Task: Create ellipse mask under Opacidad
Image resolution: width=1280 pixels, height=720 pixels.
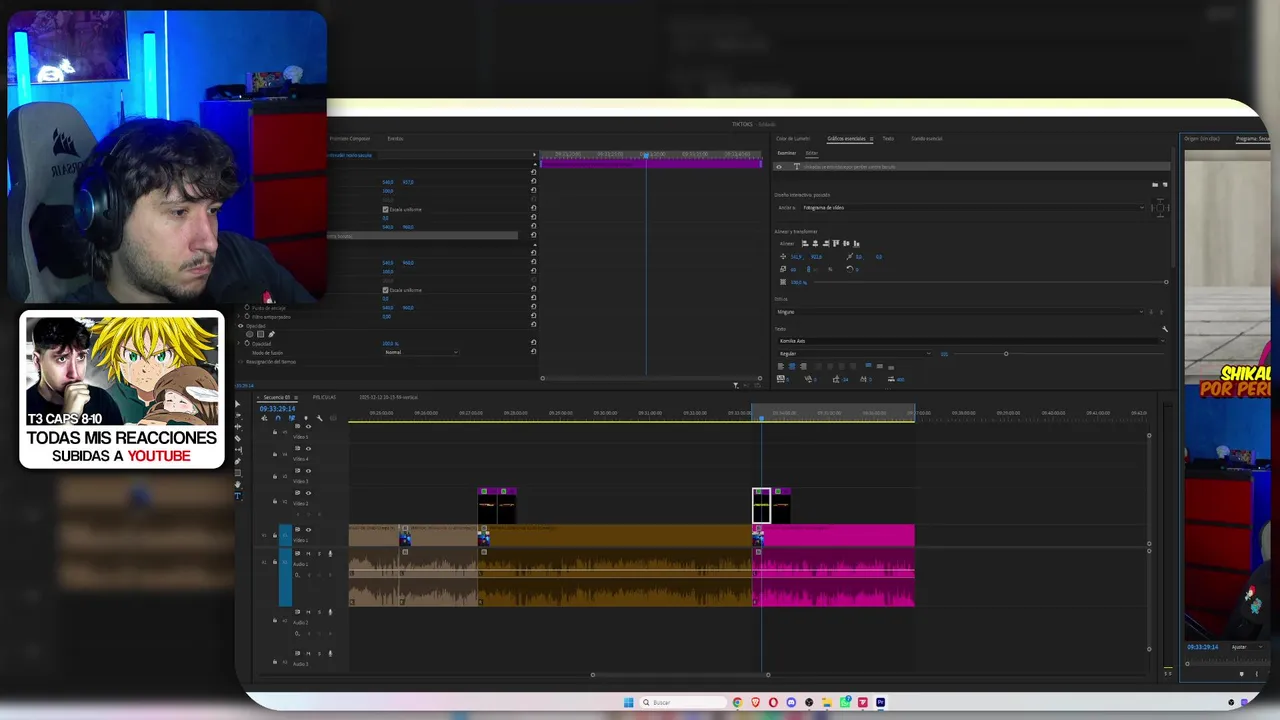Action: tap(250, 334)
